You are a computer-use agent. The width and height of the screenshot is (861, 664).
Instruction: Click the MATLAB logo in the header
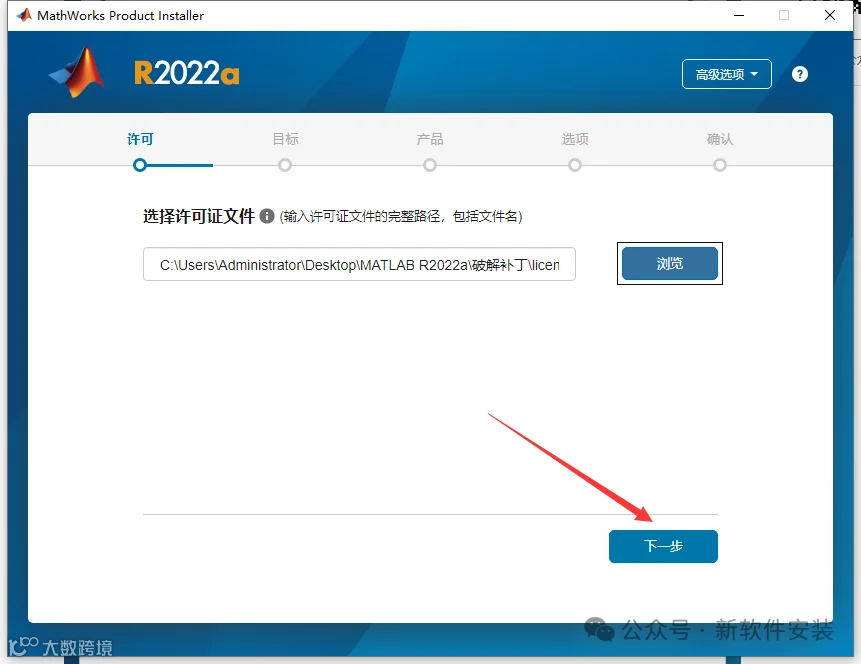(77, 72)
